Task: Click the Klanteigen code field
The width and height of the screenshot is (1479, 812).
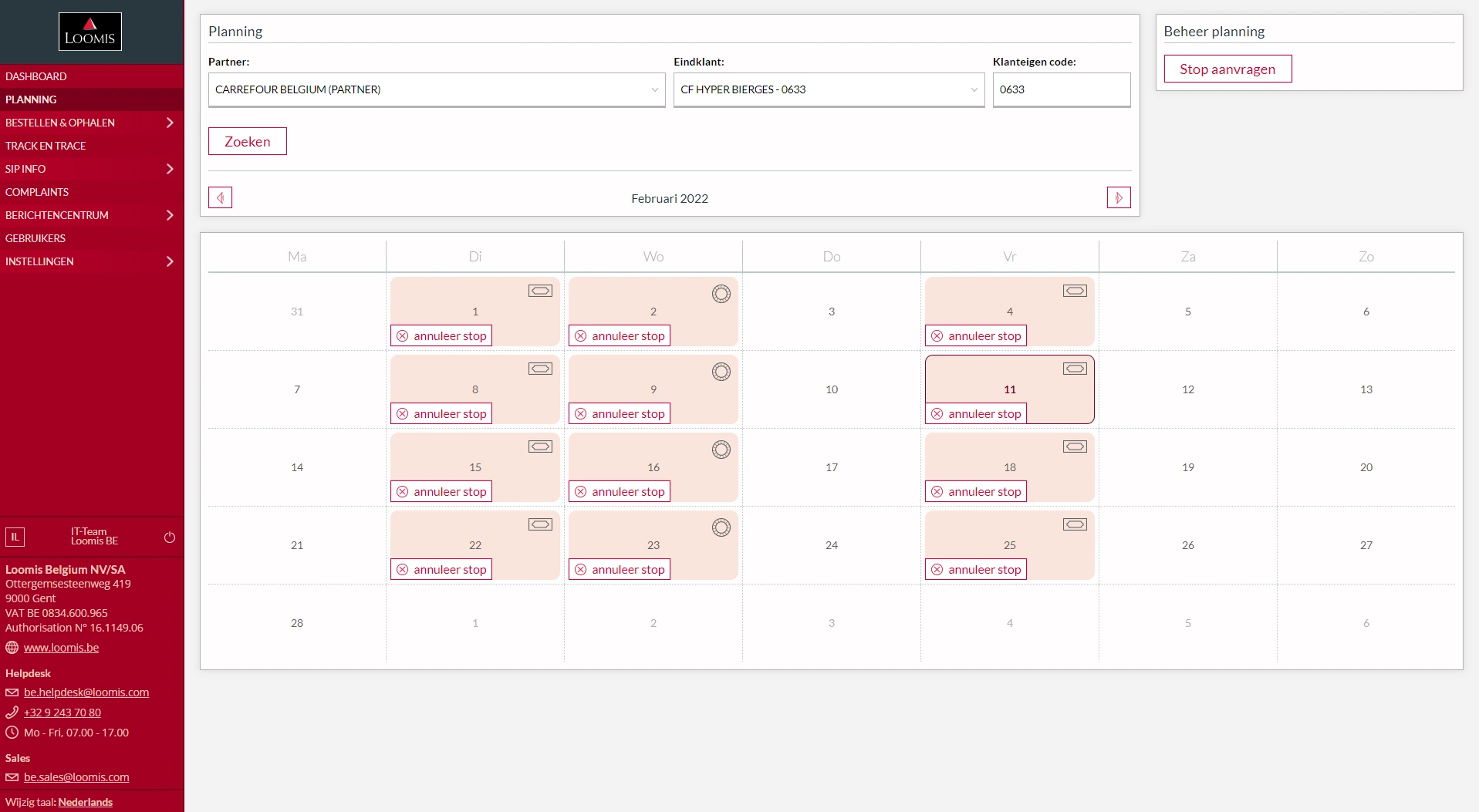Action: [x=1062, y=89]
